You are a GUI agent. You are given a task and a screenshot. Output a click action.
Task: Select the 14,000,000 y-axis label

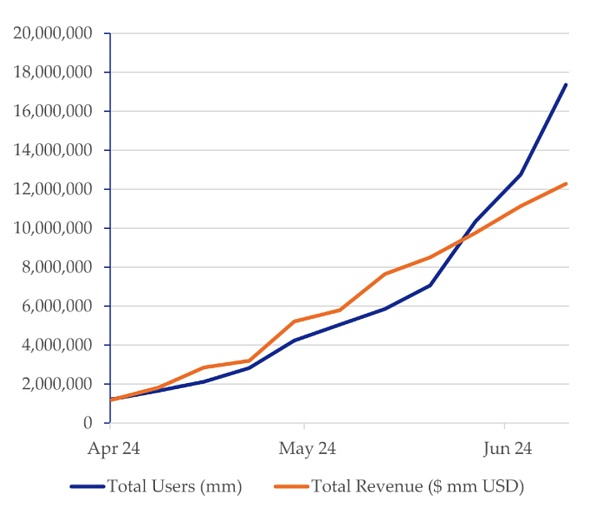(x=52, y=150)
